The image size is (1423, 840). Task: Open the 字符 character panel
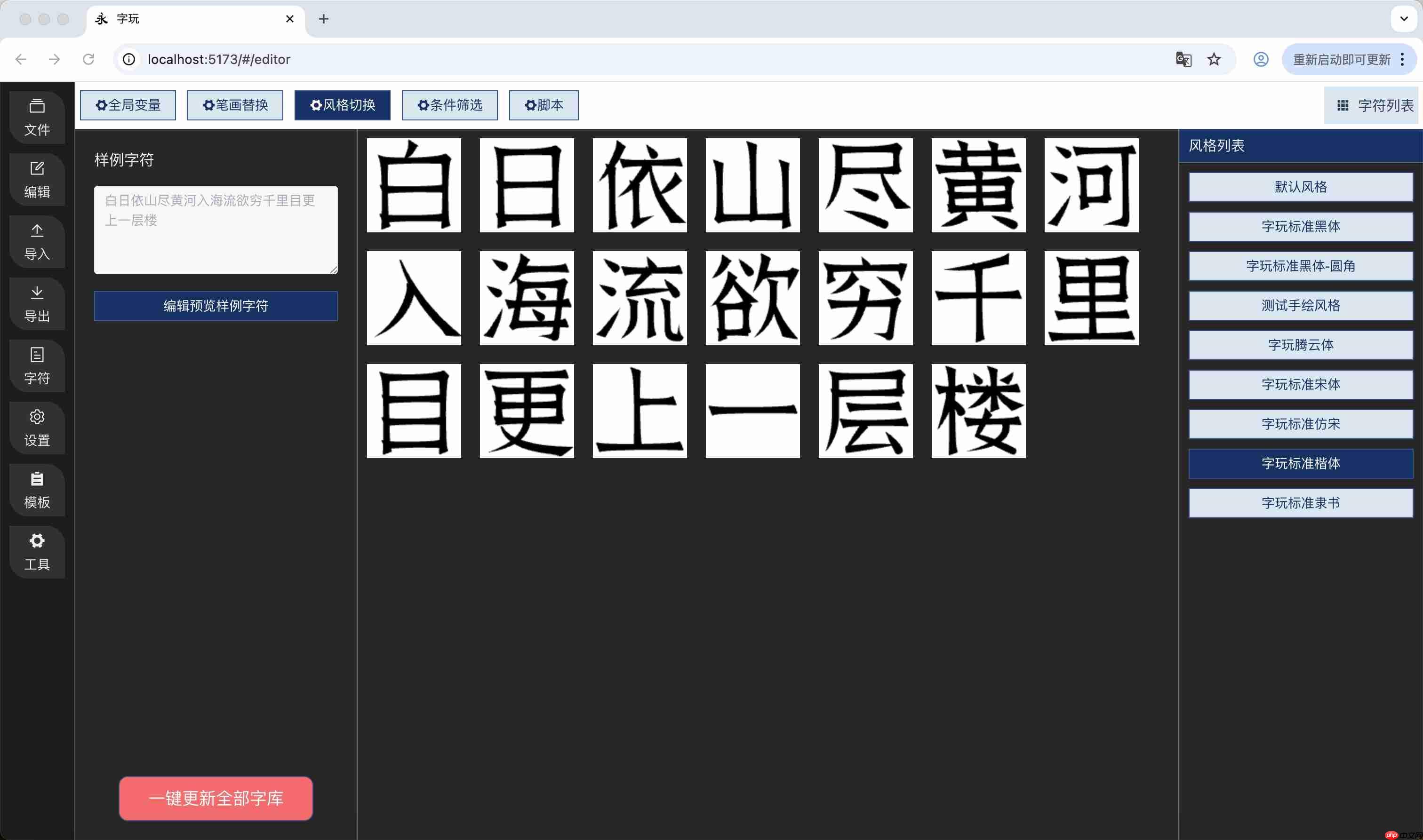click(37, 365)
